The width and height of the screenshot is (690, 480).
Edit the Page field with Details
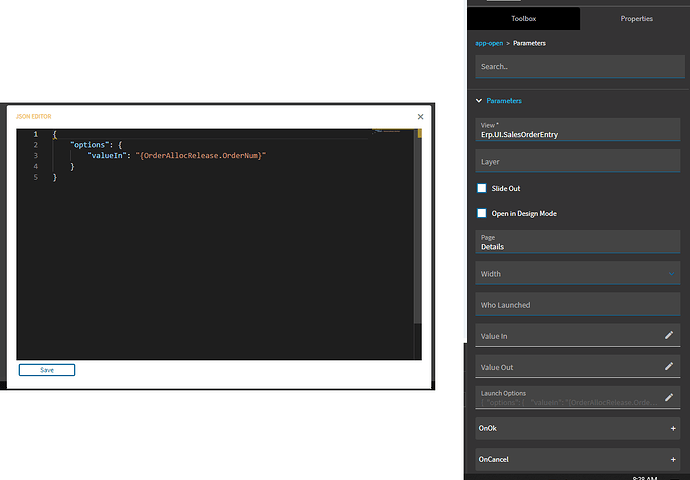(577, 242)
